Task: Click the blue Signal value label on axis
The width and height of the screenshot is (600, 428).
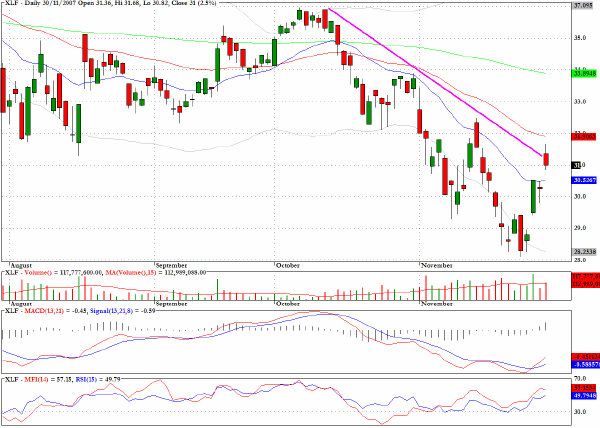Action: pos(585,365)
